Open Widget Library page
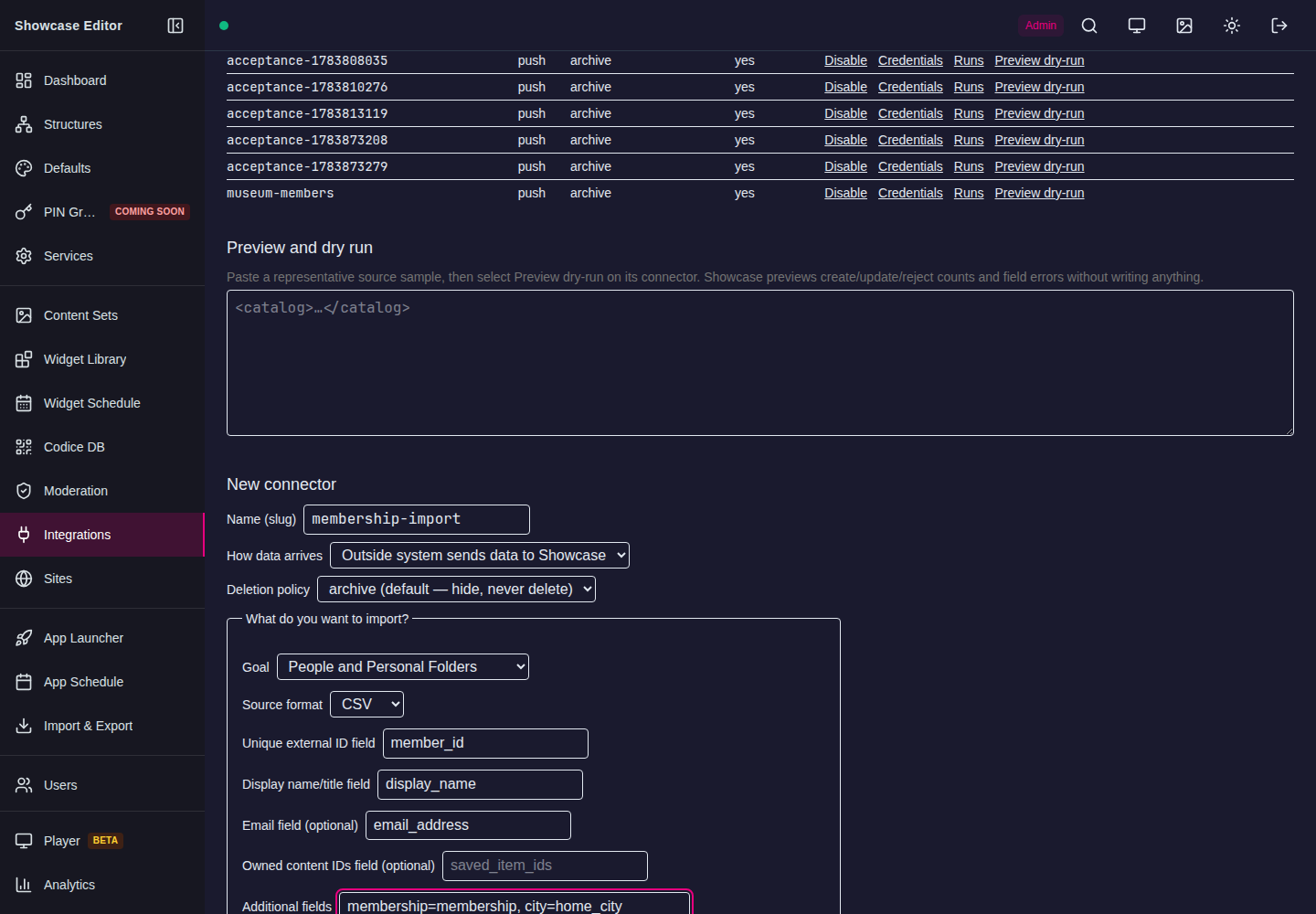Screen dimensions: 1316x914 [102, 359]
